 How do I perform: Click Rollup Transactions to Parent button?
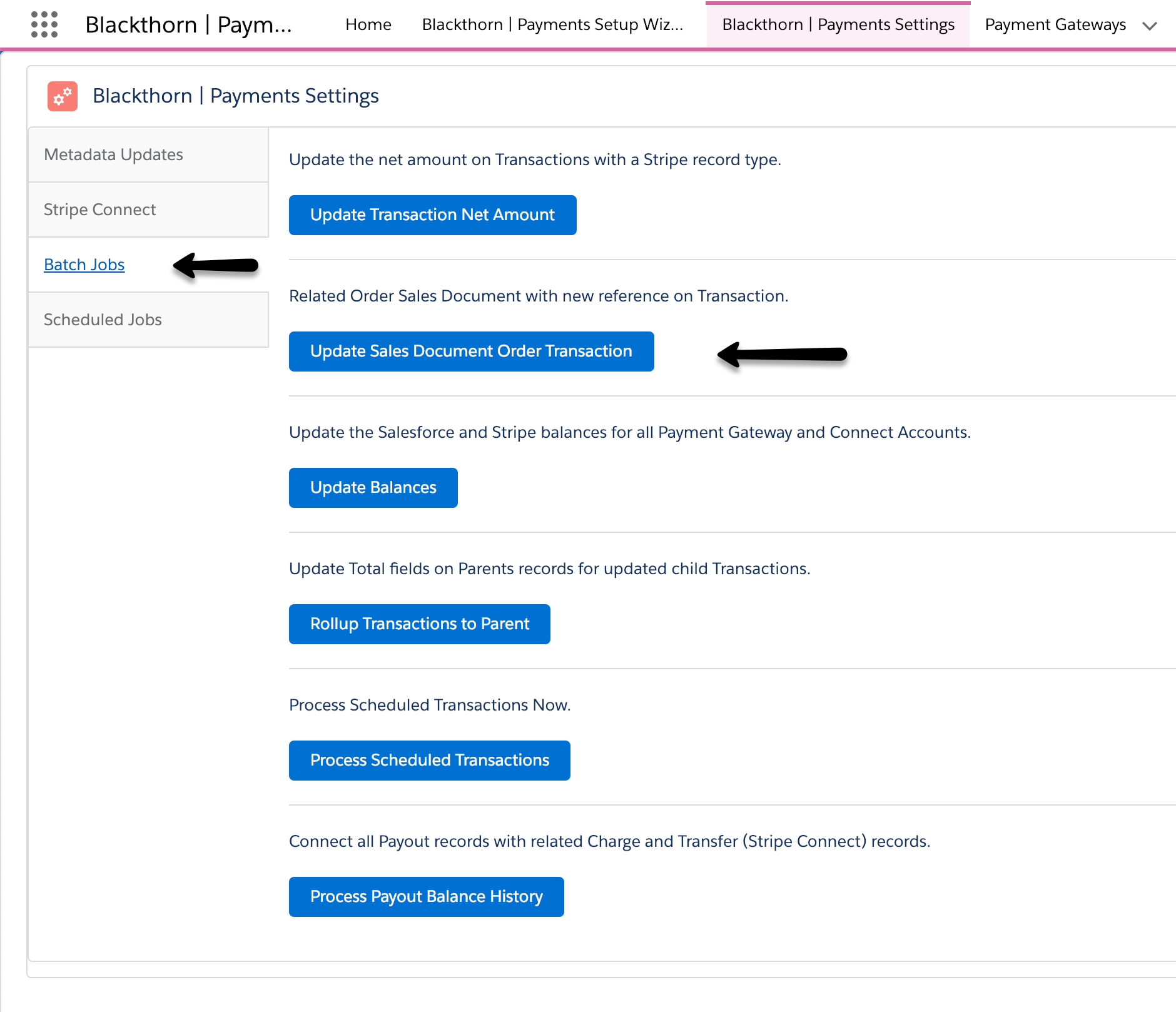tap(419, 624)
